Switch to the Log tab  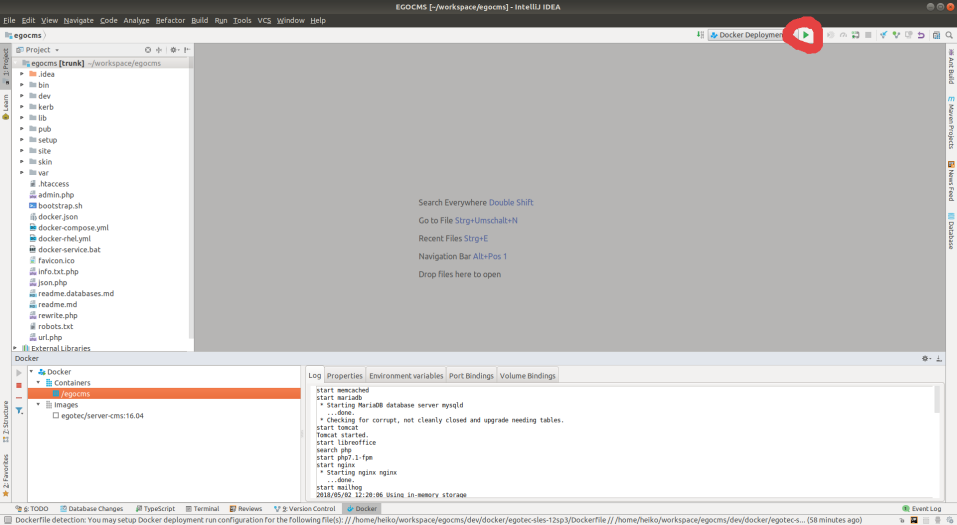pyautogui.click(x=314, y=375)
